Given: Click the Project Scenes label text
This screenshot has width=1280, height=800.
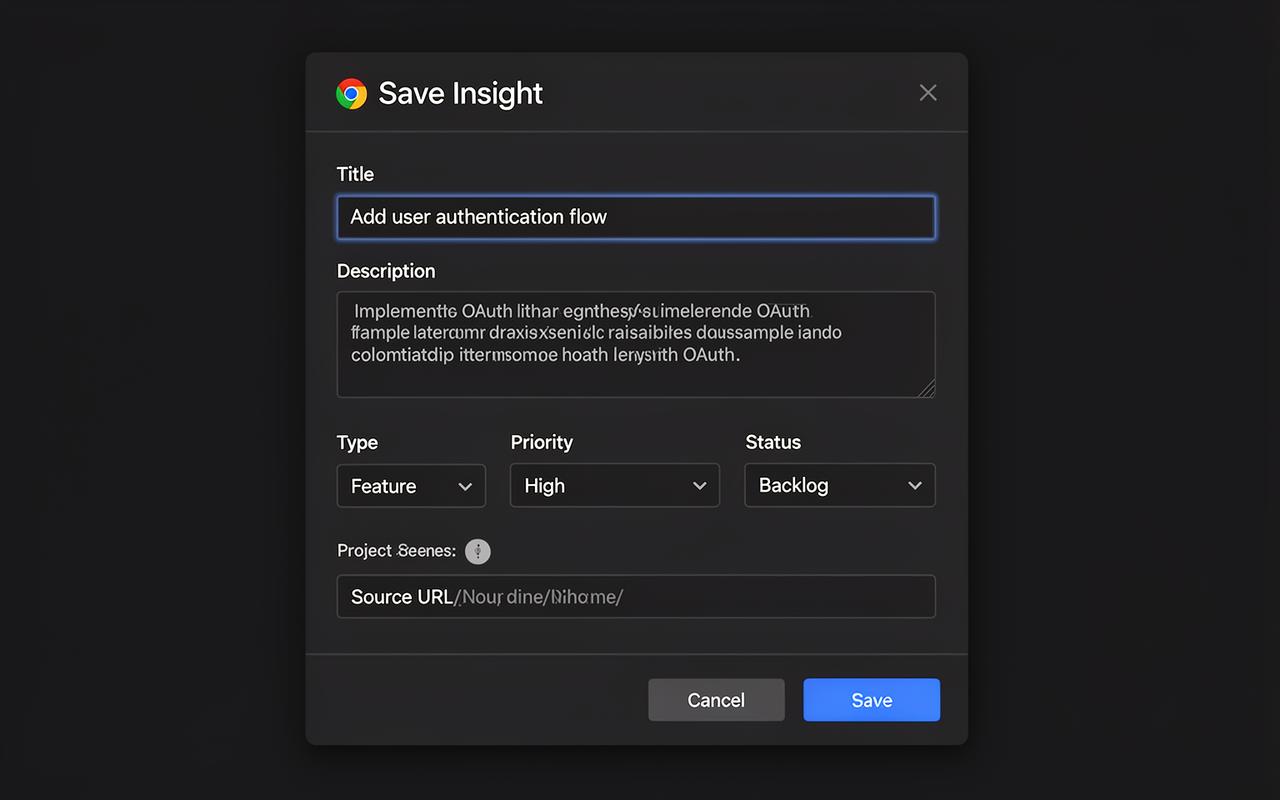Looking at the screenshot, I should pos(396,551).
